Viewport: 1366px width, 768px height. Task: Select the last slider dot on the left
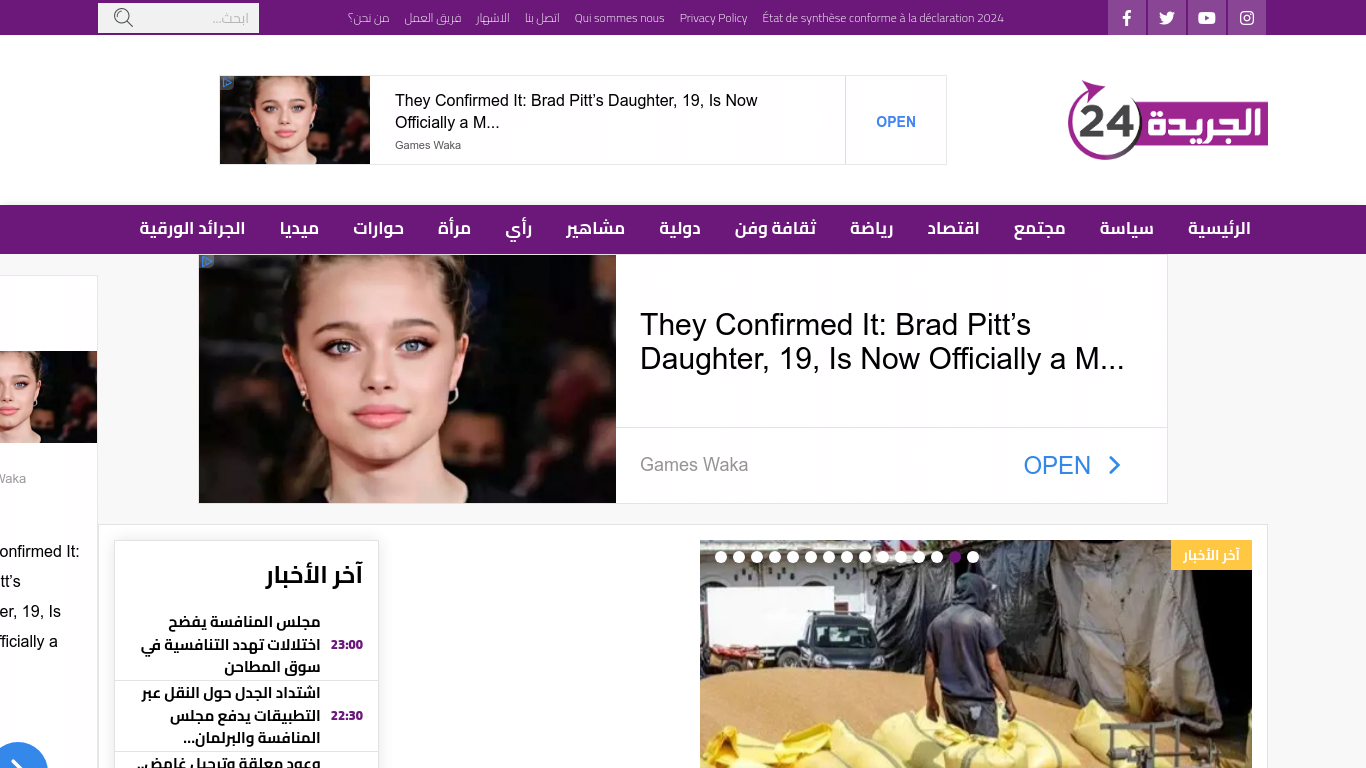tap(721, 557)
